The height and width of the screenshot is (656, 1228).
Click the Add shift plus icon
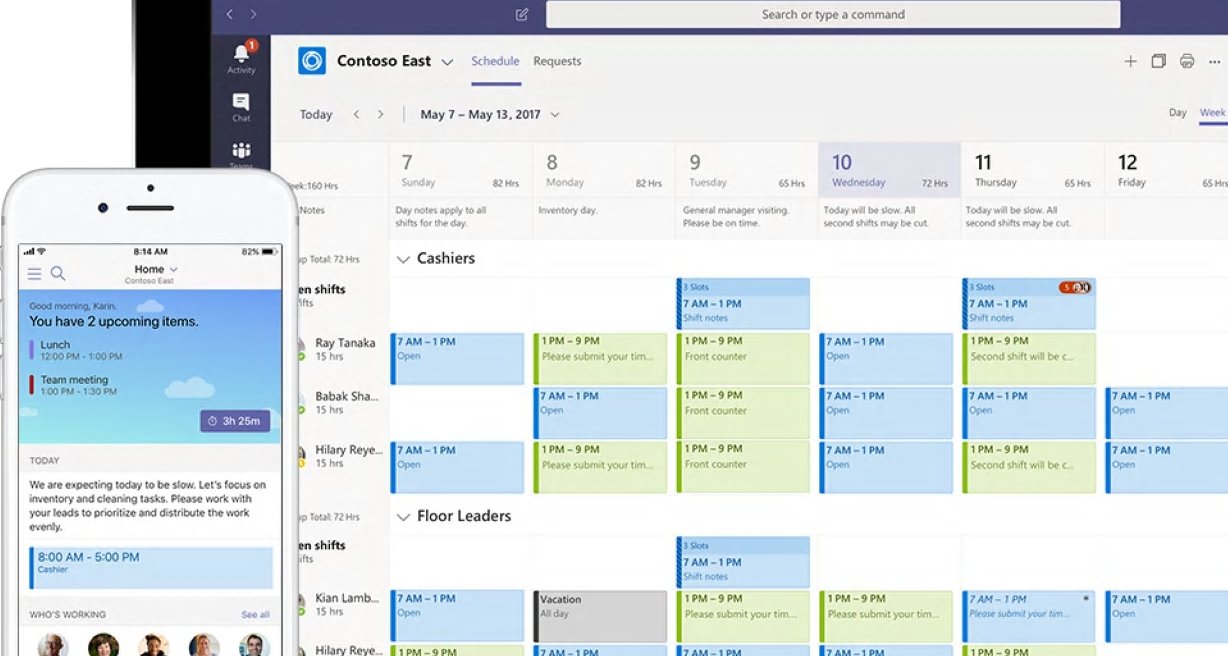(x=1130, y=60)
